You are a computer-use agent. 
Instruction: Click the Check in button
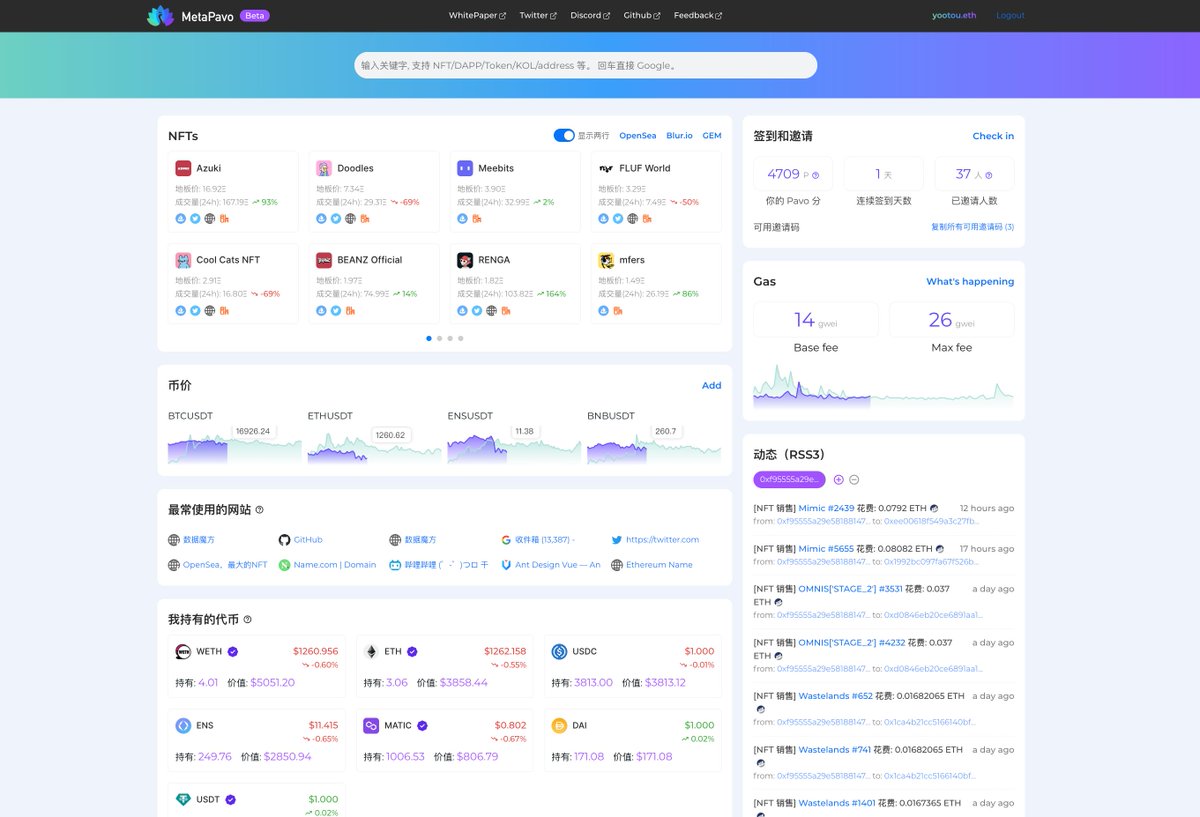tap(993, 136)
